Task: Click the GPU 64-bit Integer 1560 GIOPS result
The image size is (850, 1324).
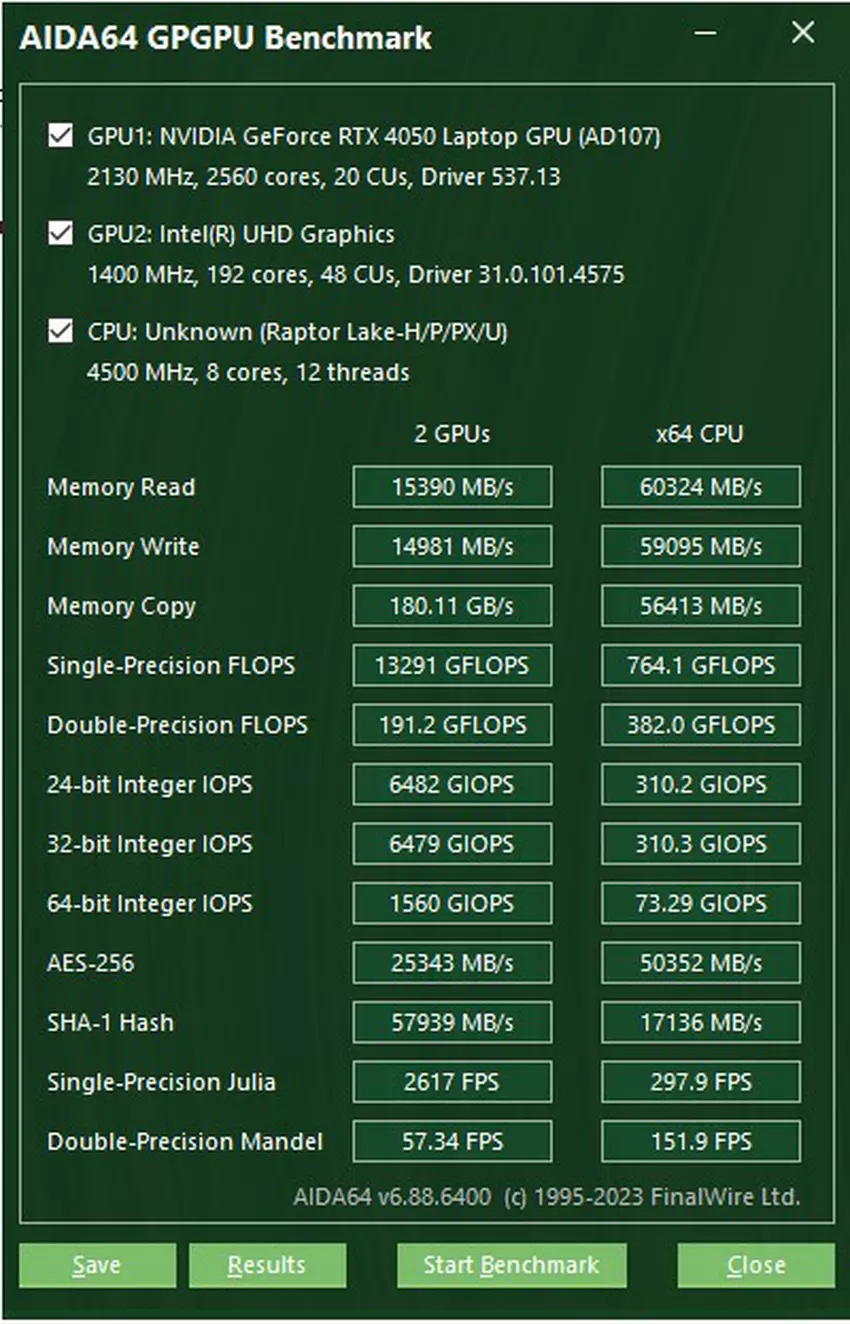Action: 452,904
